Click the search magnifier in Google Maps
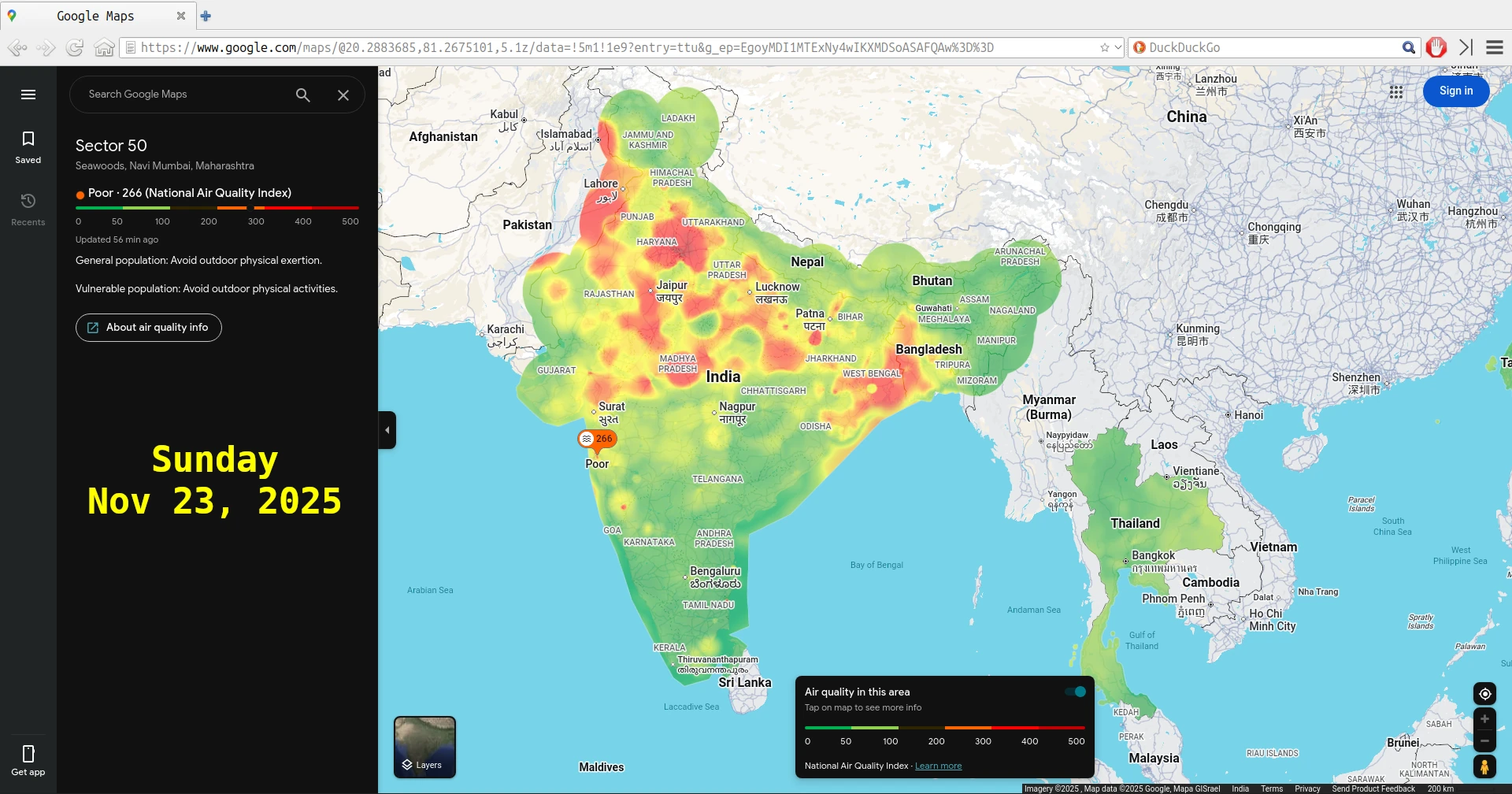 303,95
